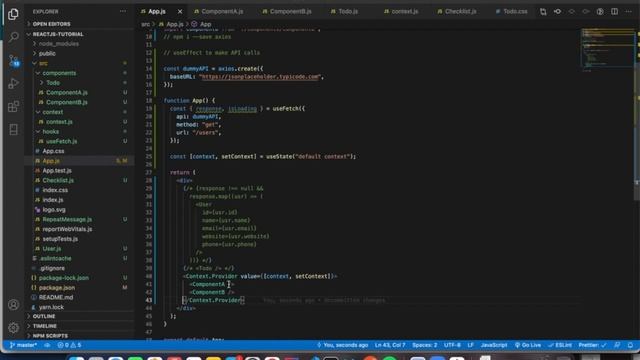Open the Run and Debug view
The image size is (640, 360).
click(x=13, y=84)
